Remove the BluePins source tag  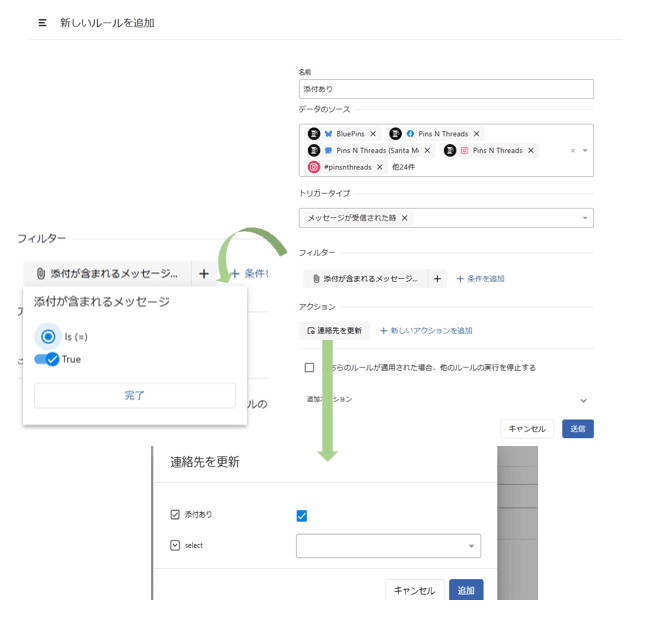[x=373, y=134]
